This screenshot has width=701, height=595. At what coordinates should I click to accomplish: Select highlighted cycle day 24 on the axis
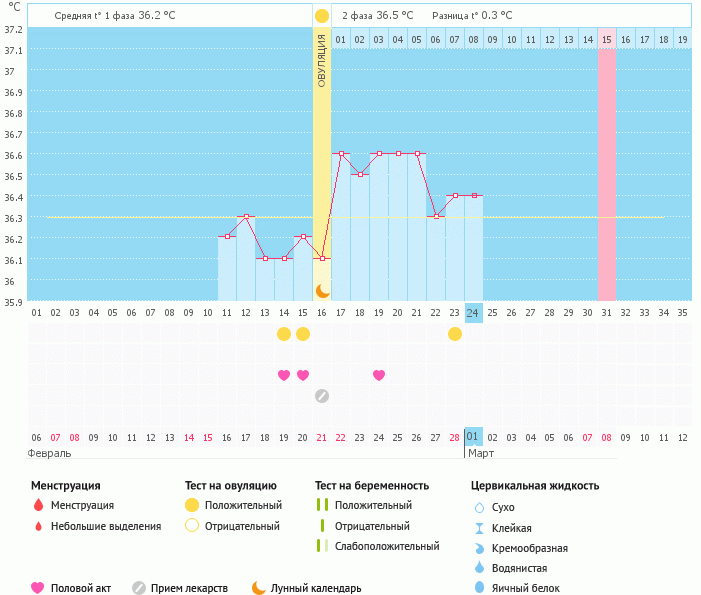pos(474,313)
